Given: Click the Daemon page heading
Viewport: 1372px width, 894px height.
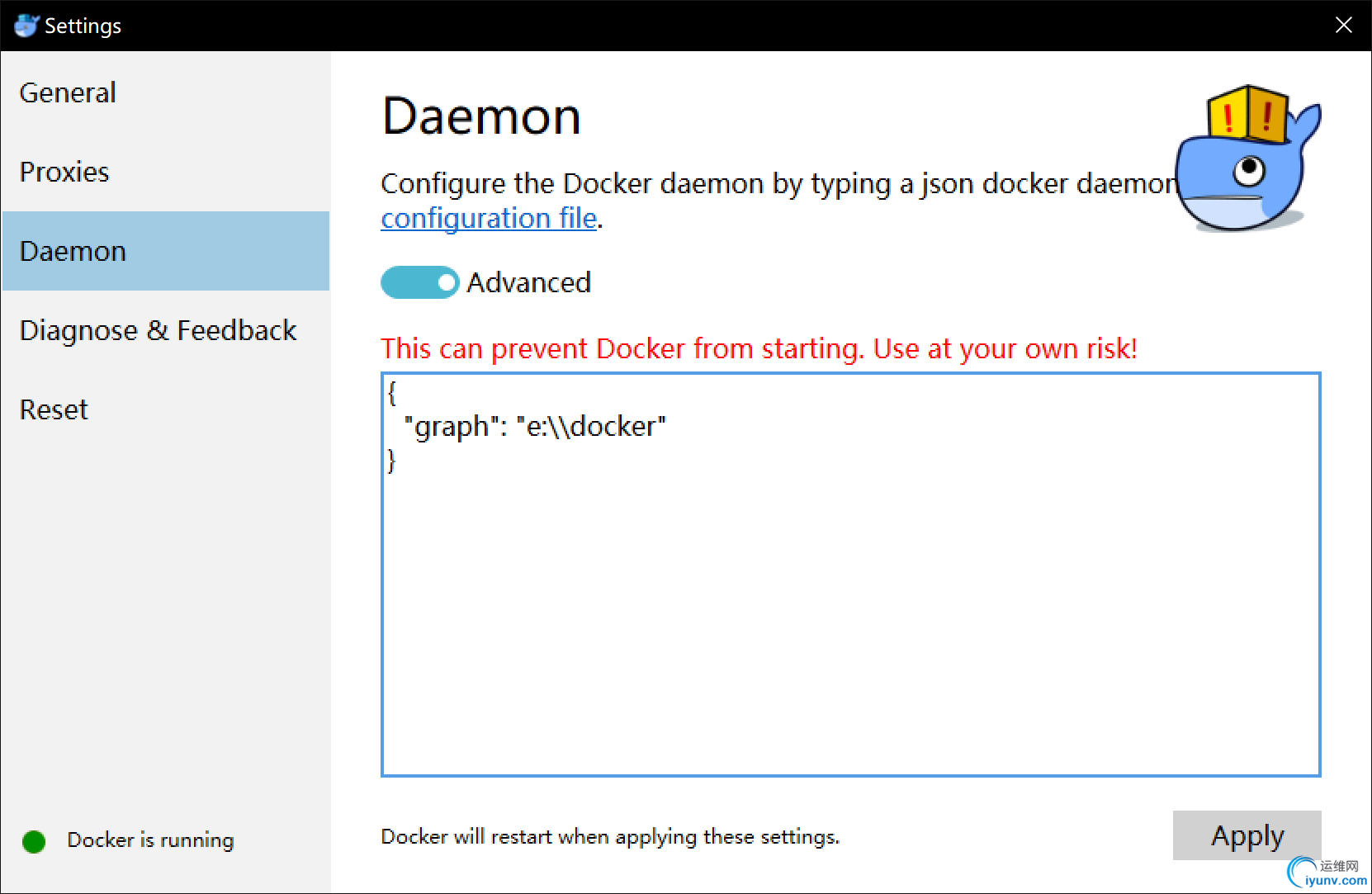Looking at the screenshot, I should point(481,116).
